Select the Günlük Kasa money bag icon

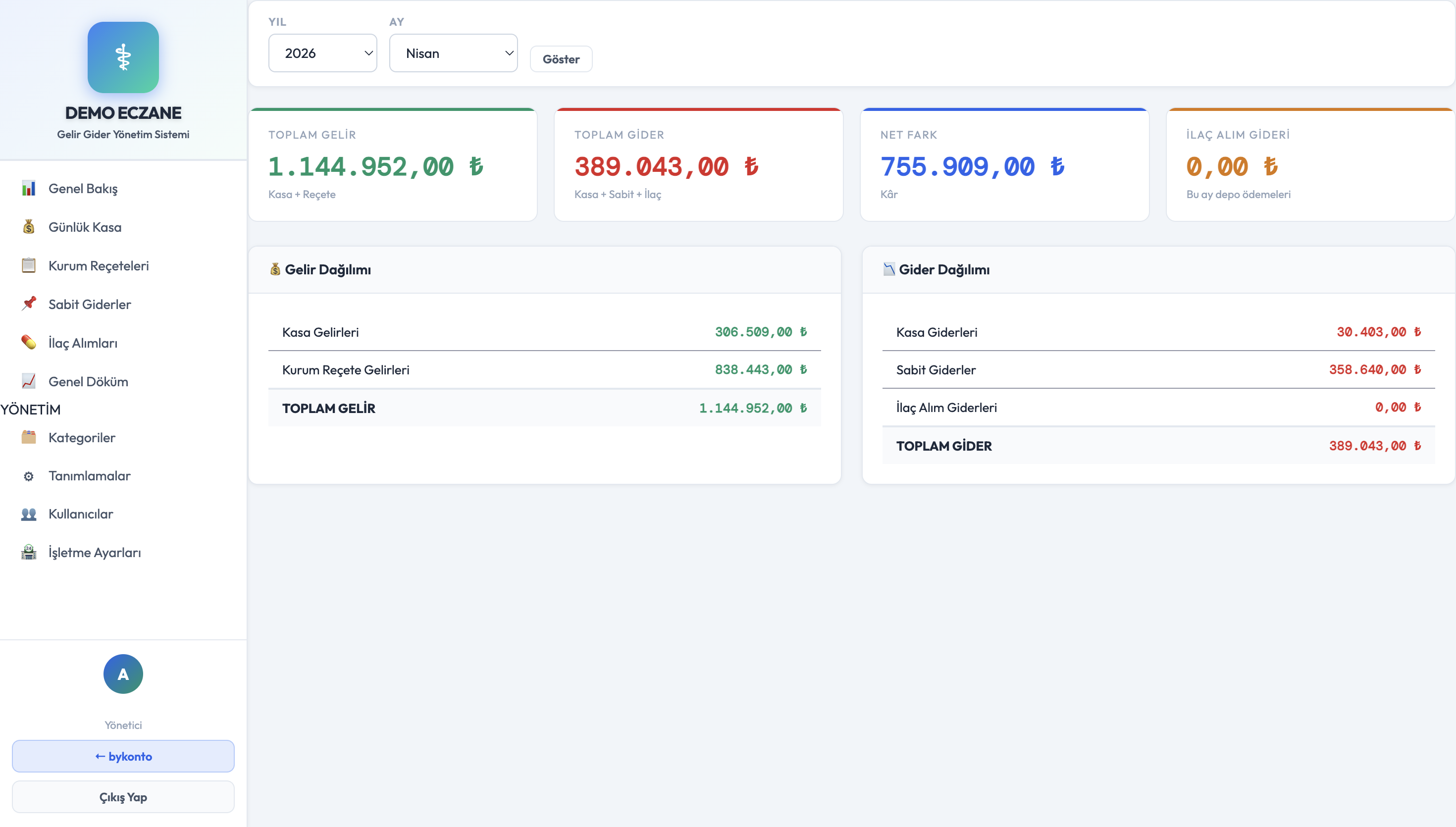coord(28,227)
